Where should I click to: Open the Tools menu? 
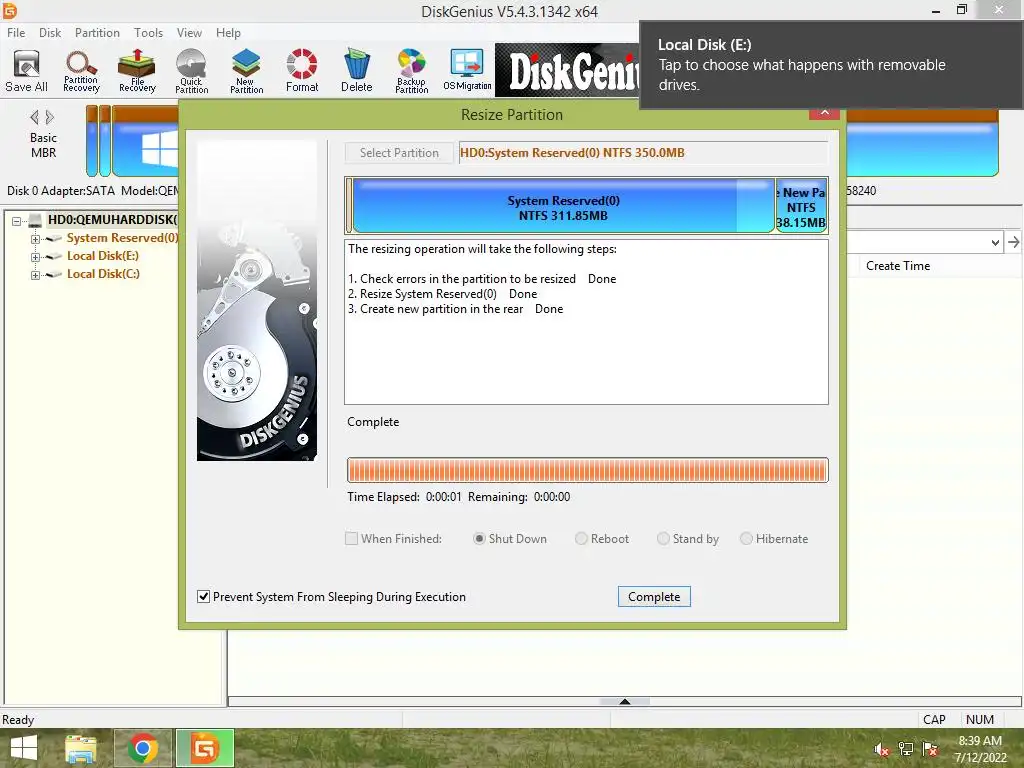coord(148,33)
